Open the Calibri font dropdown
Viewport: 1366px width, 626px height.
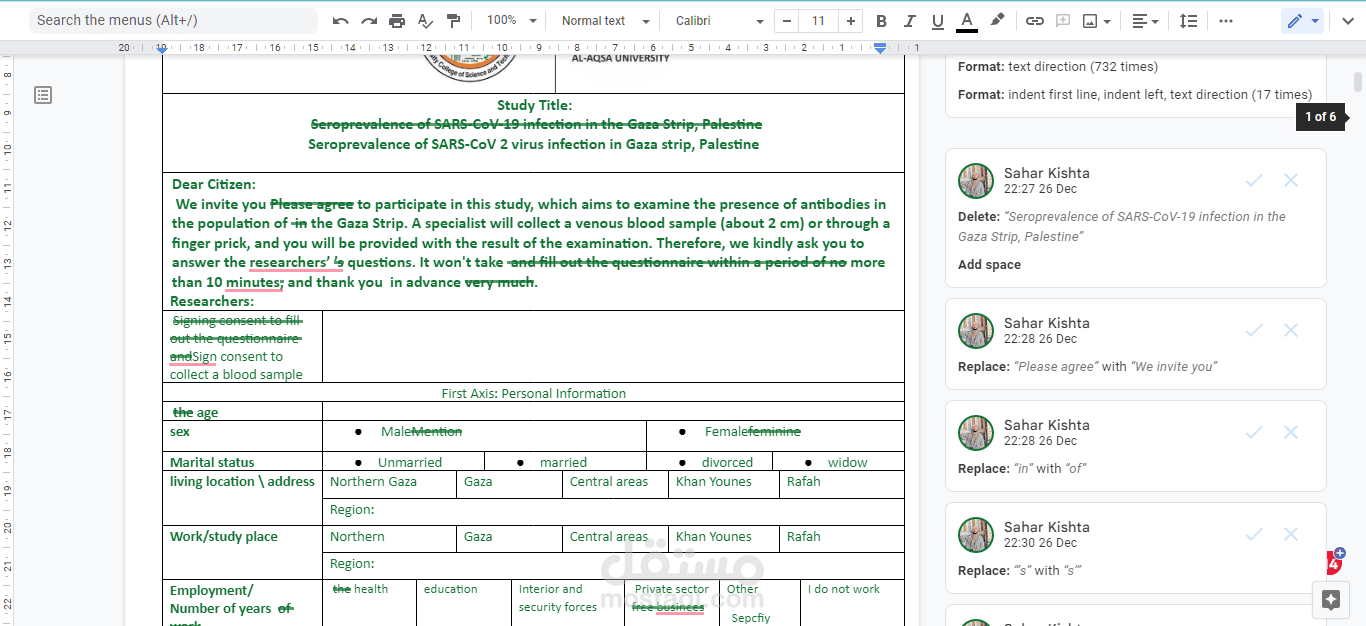[x=720, y=21]
